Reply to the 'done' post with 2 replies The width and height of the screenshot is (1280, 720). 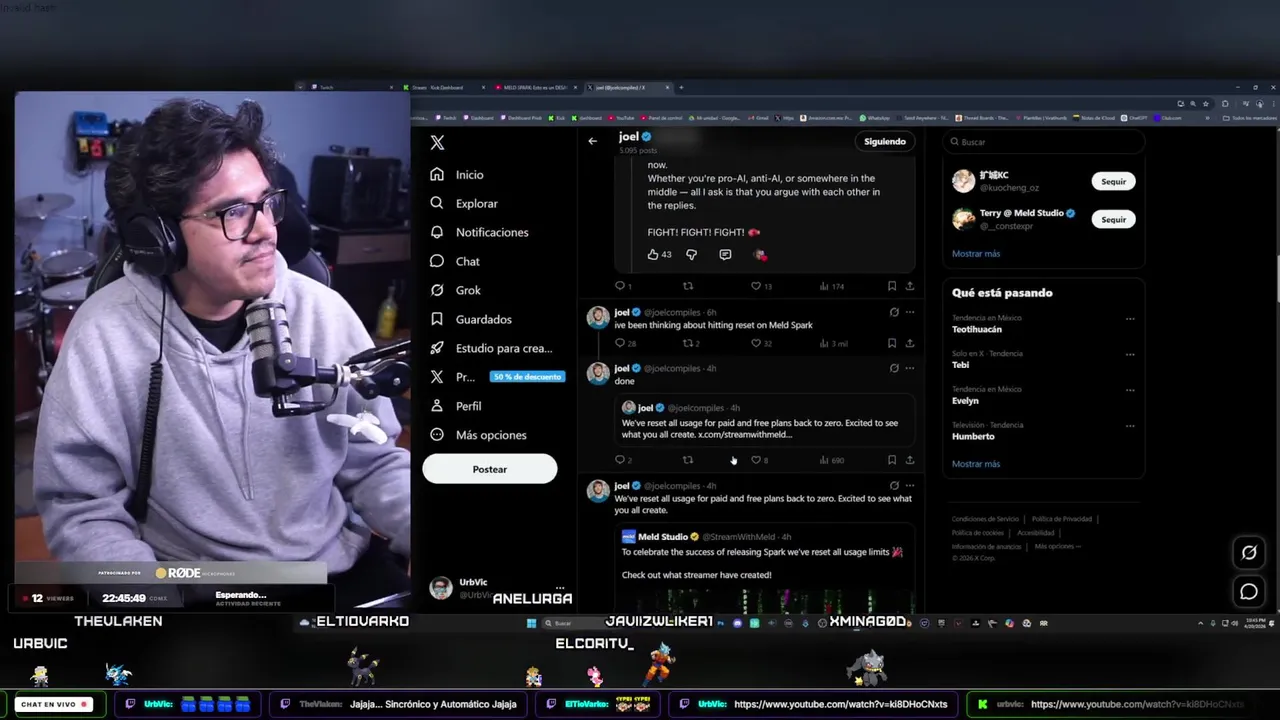coord(623,460)
